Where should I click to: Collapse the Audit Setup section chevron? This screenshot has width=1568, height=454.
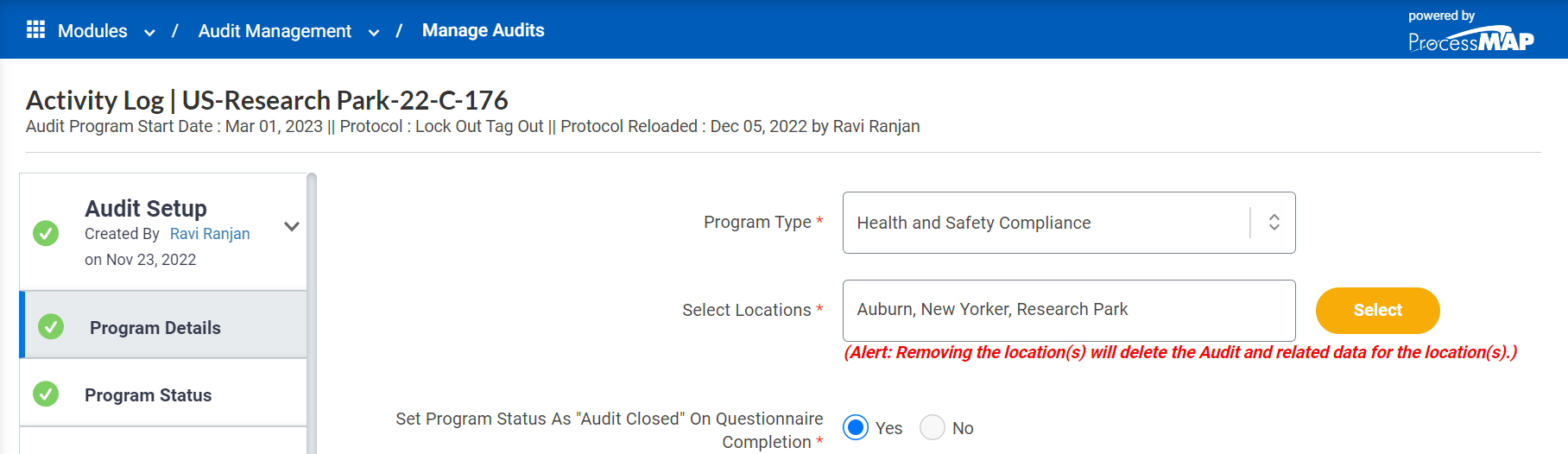click(292, 226)
